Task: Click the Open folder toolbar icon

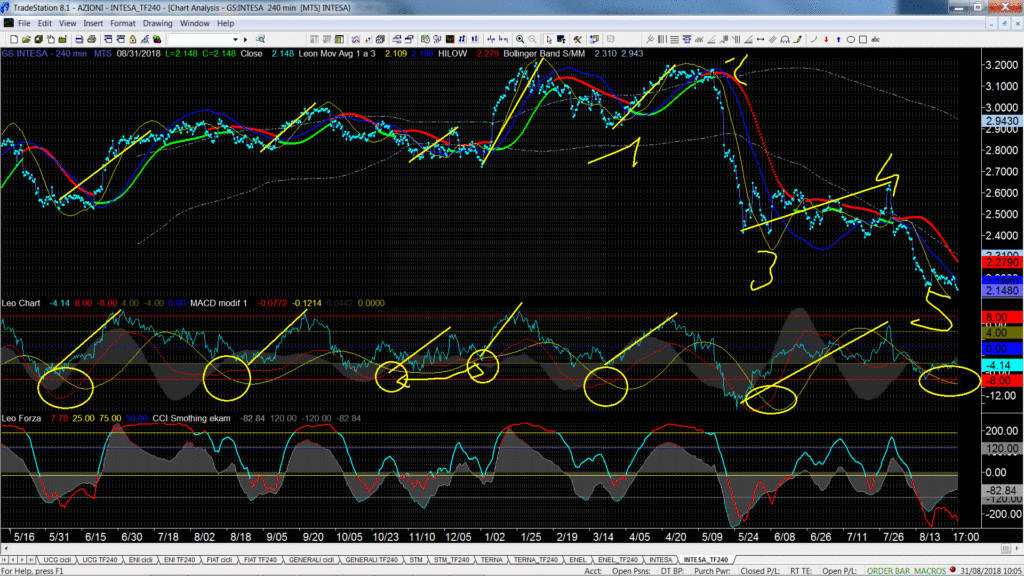Action: coord(26,39)
